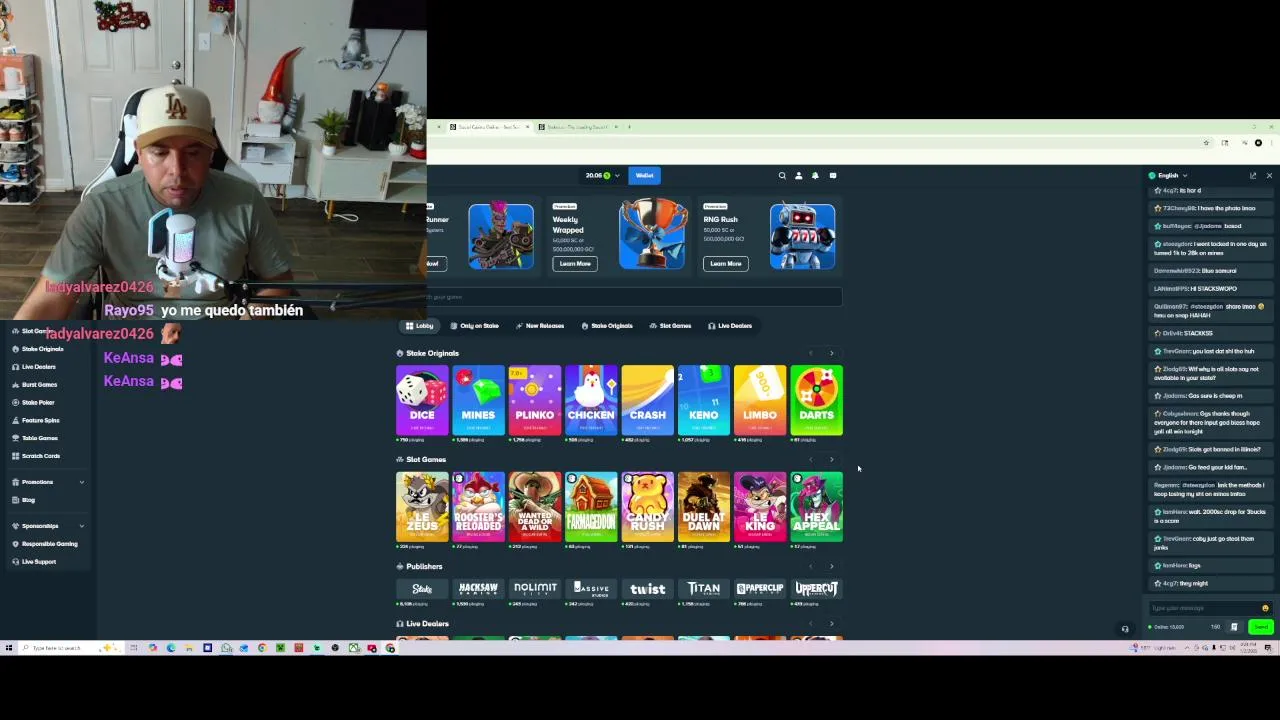
Task: Select the Stake Originals category tab
Action: tap(607, 326)
